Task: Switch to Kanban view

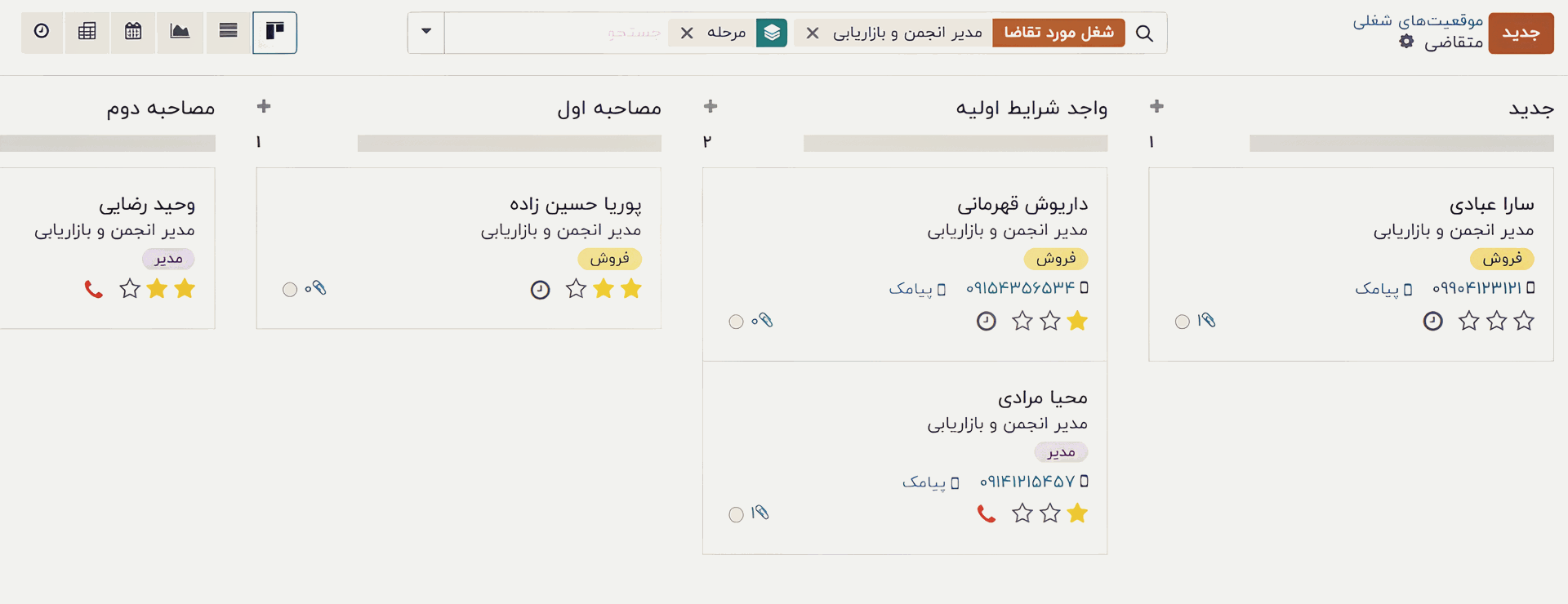Action: click(x=274, y=33)
